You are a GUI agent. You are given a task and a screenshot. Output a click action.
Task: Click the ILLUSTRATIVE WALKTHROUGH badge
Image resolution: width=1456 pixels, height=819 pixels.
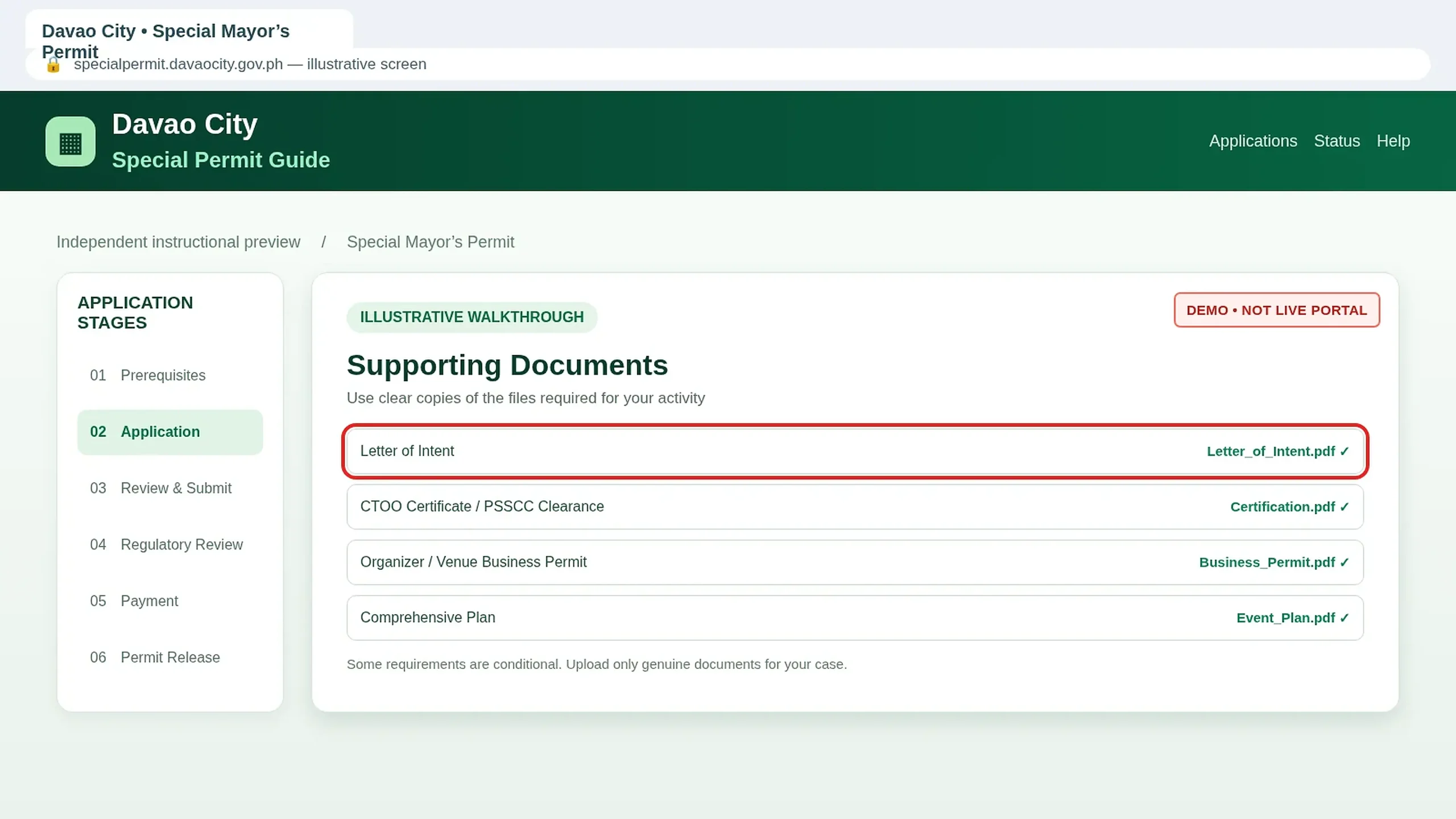coord(472,317)
